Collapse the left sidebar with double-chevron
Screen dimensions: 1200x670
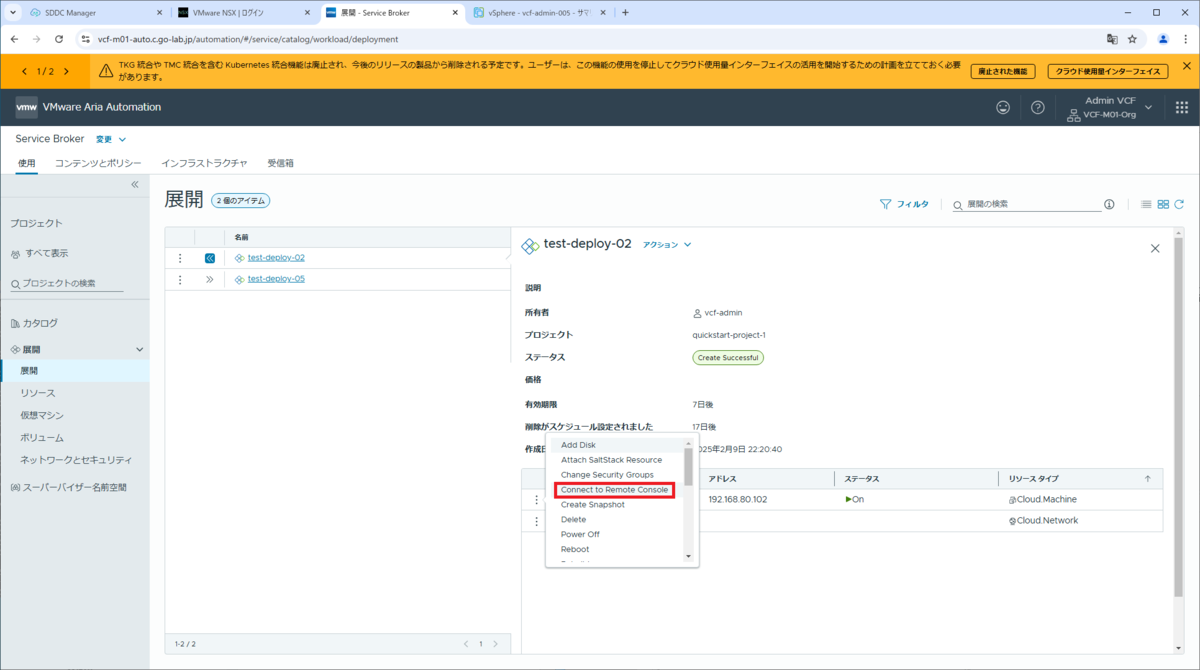click(135, 185)
